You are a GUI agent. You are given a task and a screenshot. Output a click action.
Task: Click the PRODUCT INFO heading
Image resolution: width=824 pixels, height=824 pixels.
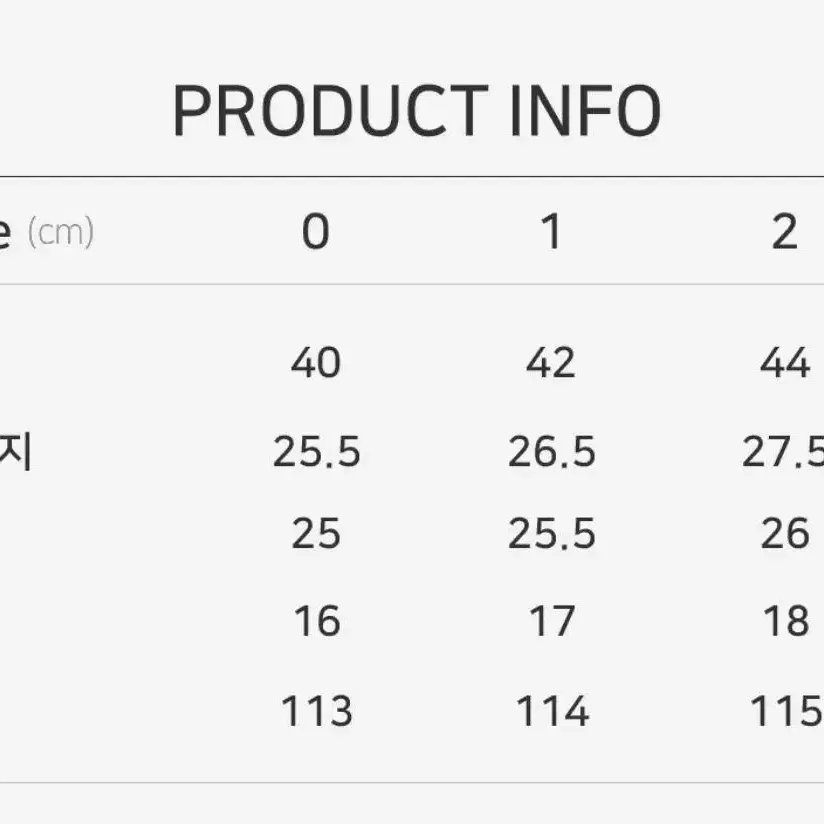[417, 111]
